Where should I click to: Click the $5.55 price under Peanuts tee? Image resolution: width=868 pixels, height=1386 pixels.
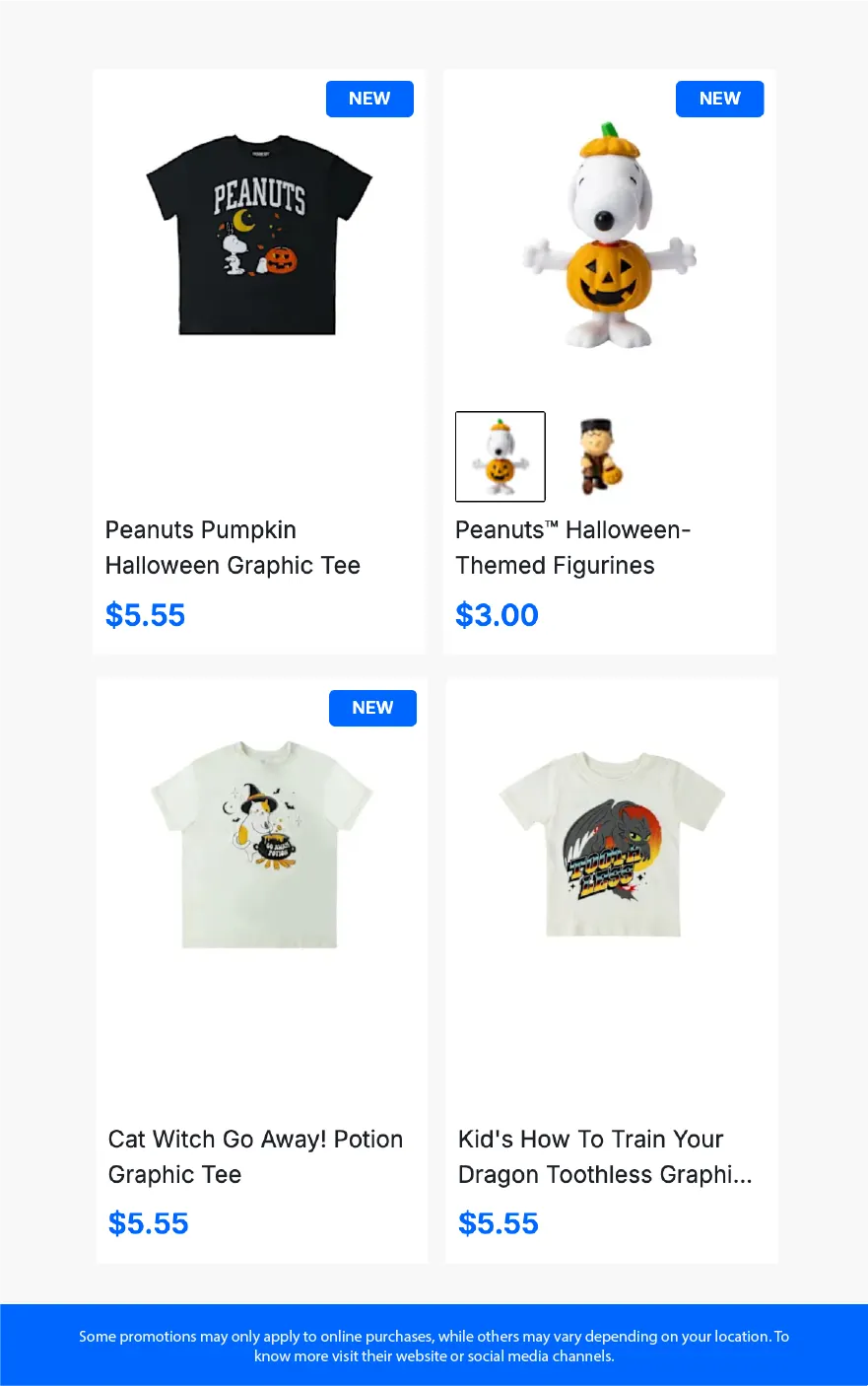[146, 615]
